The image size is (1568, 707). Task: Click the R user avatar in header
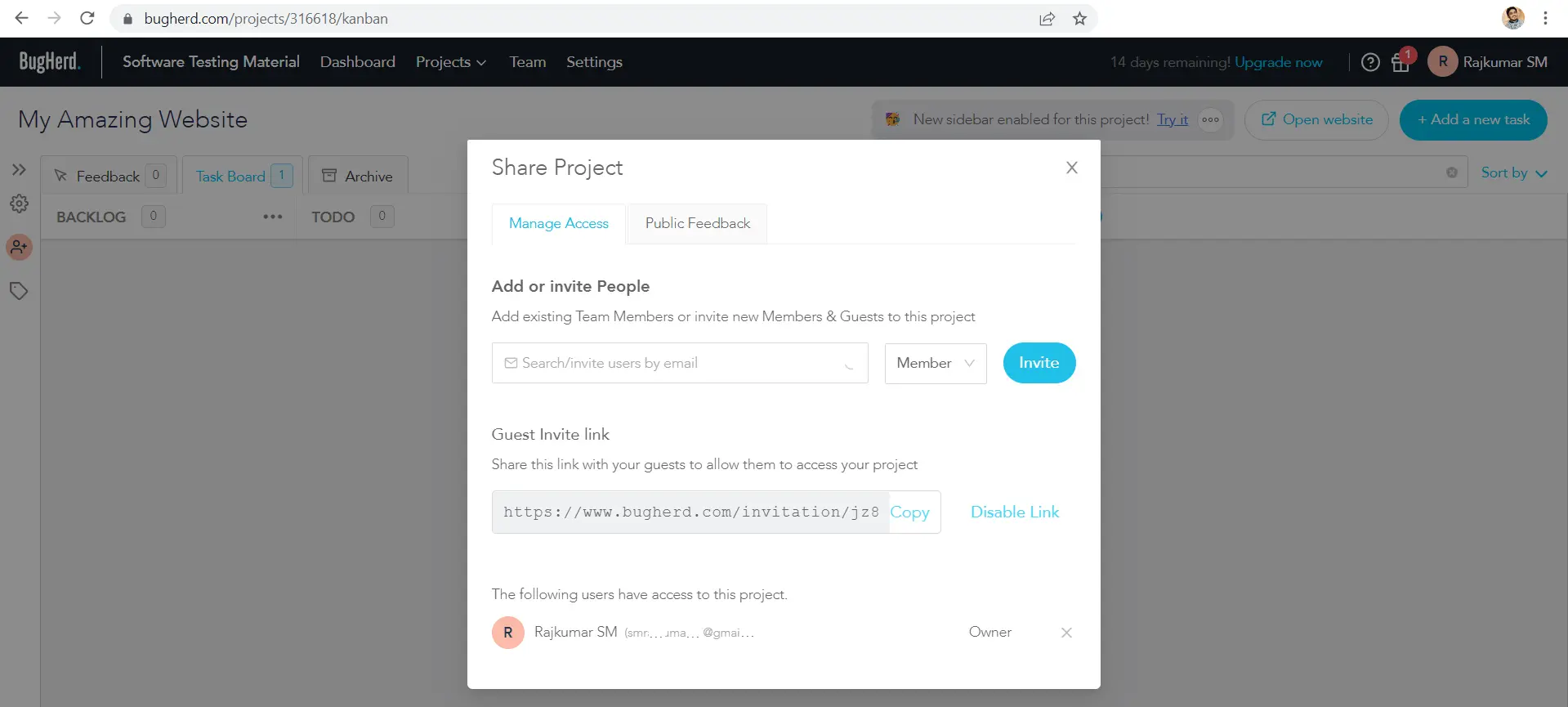[x=1442, y=62]
